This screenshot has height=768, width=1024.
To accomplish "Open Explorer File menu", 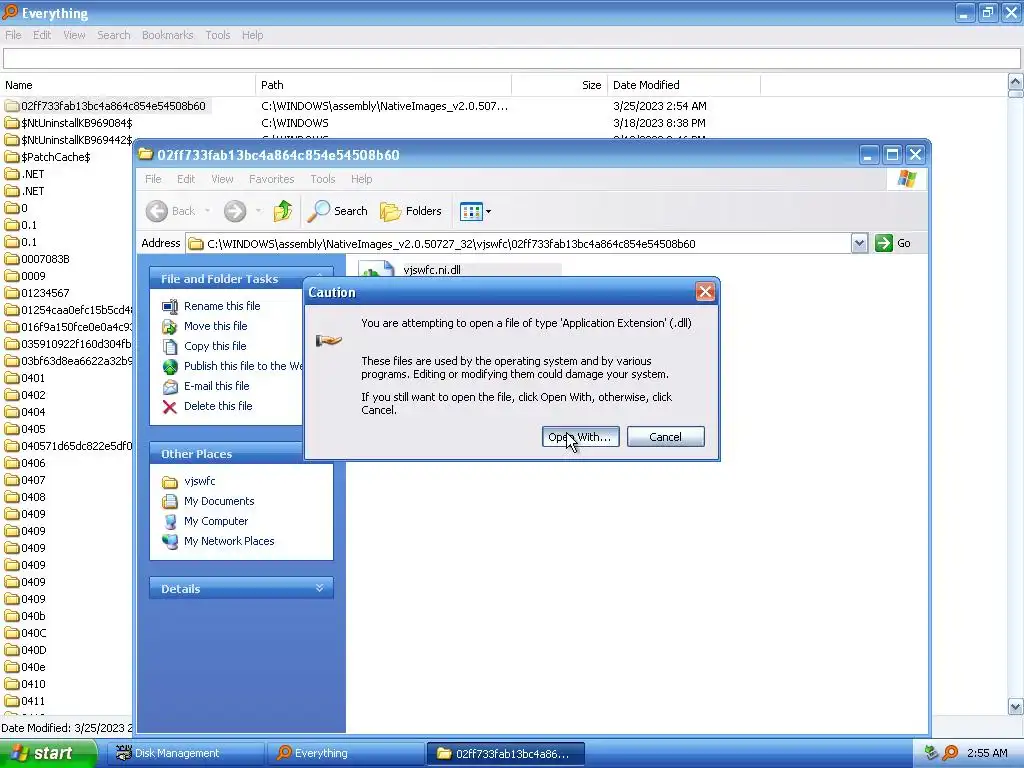I will point(153,179).
